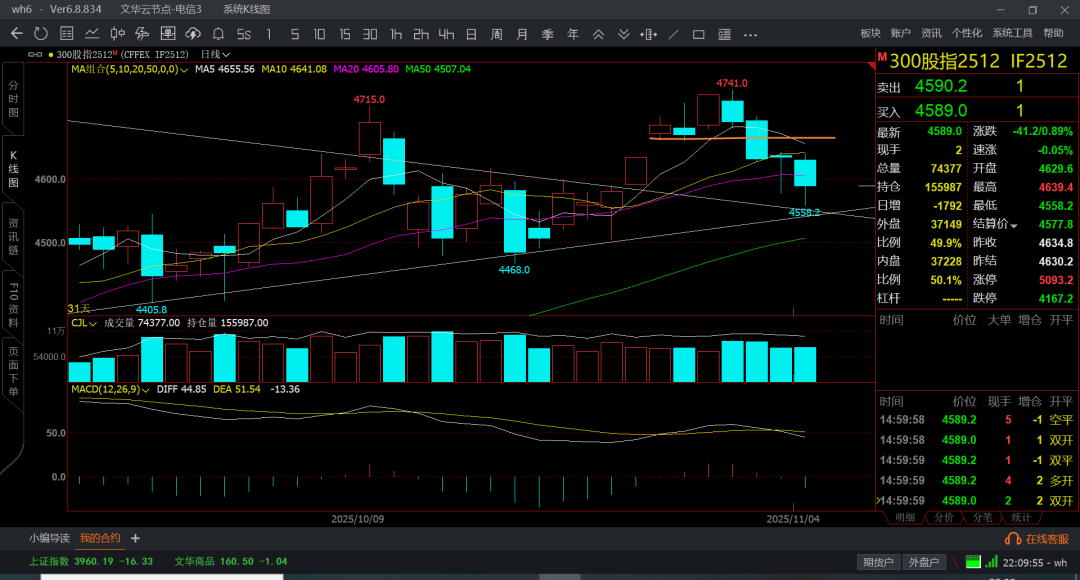Select the 30 minute period button

370,34
